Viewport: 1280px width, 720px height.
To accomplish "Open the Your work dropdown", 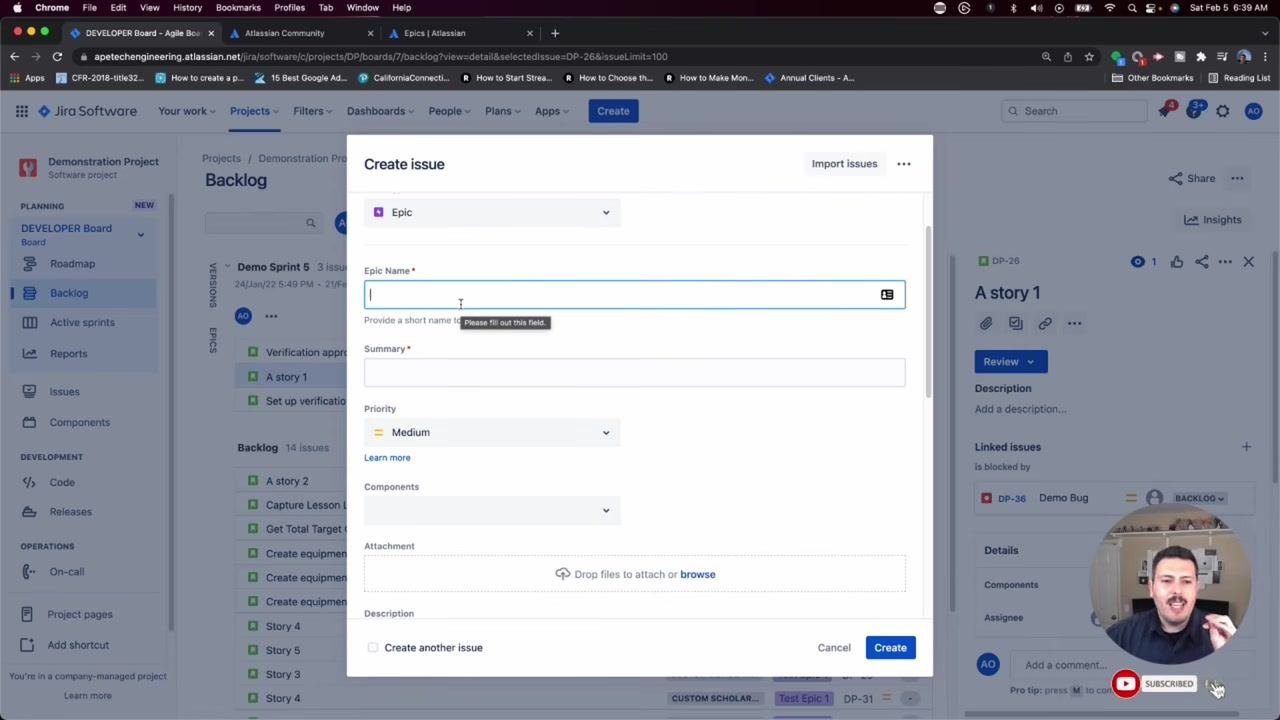I will 187,111.
